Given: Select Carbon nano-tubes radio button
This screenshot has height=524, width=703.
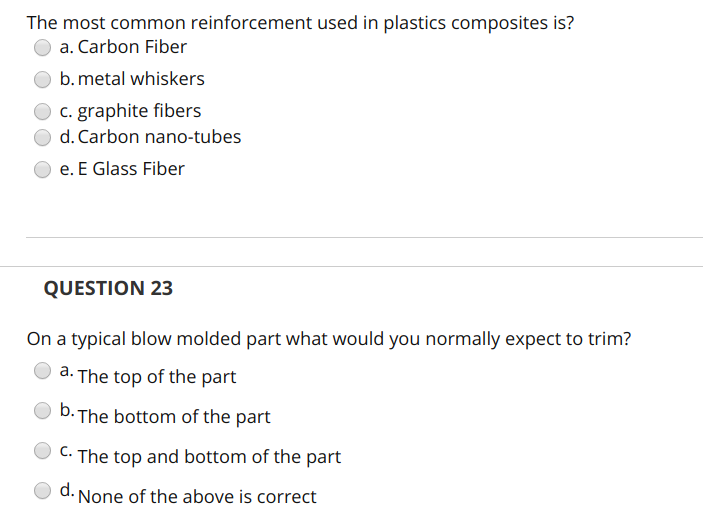Looking at the screenshot, I should 43,138.
